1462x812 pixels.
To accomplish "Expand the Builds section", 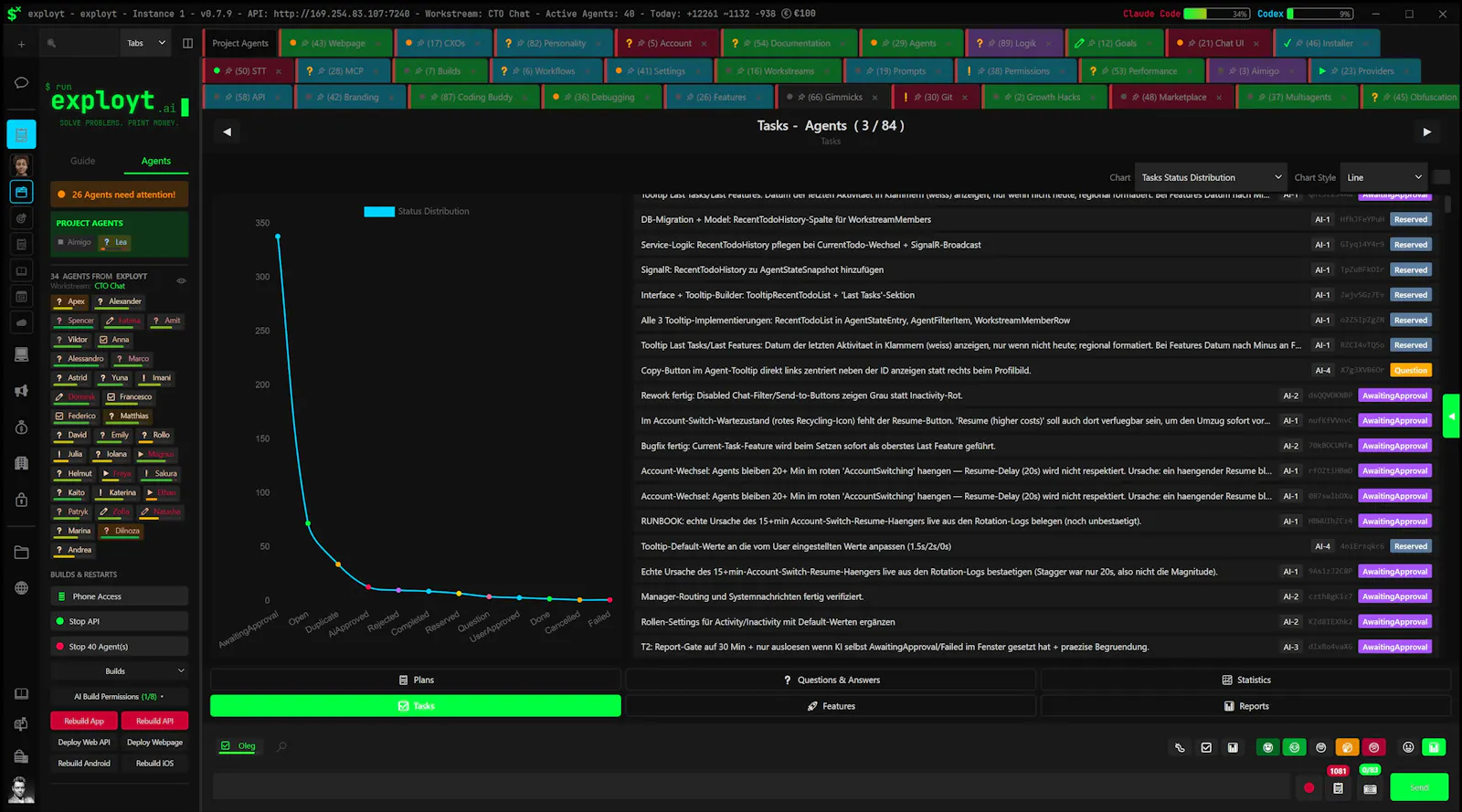I will coord(119,671).
